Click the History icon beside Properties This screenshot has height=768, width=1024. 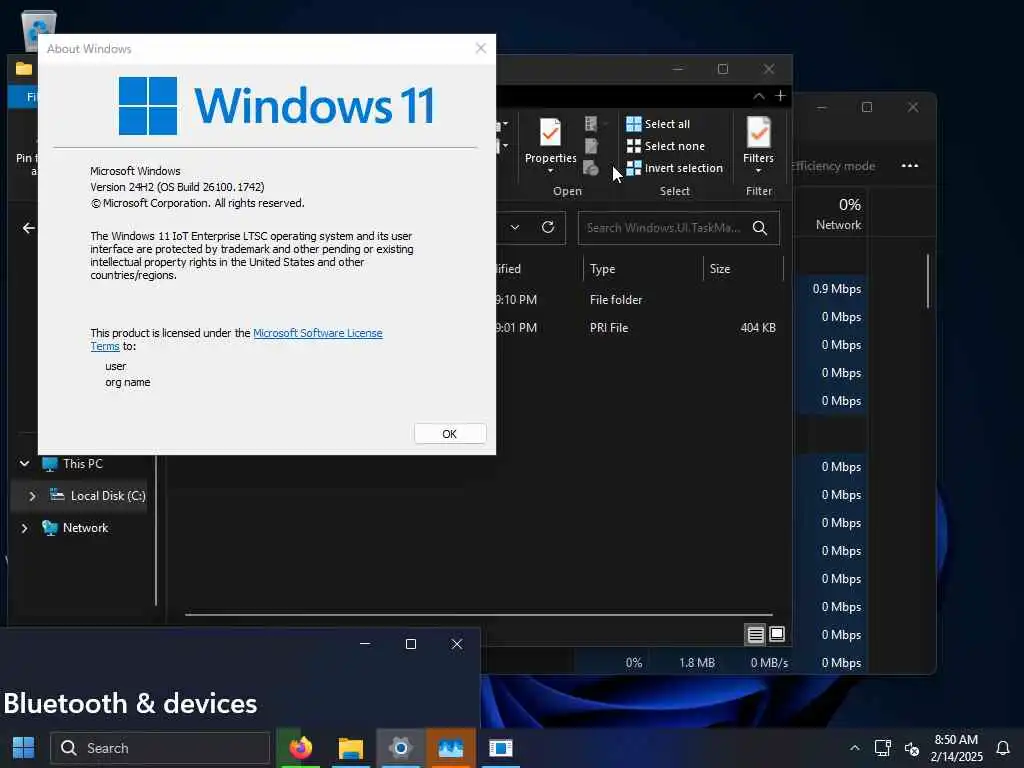[591, 168]
